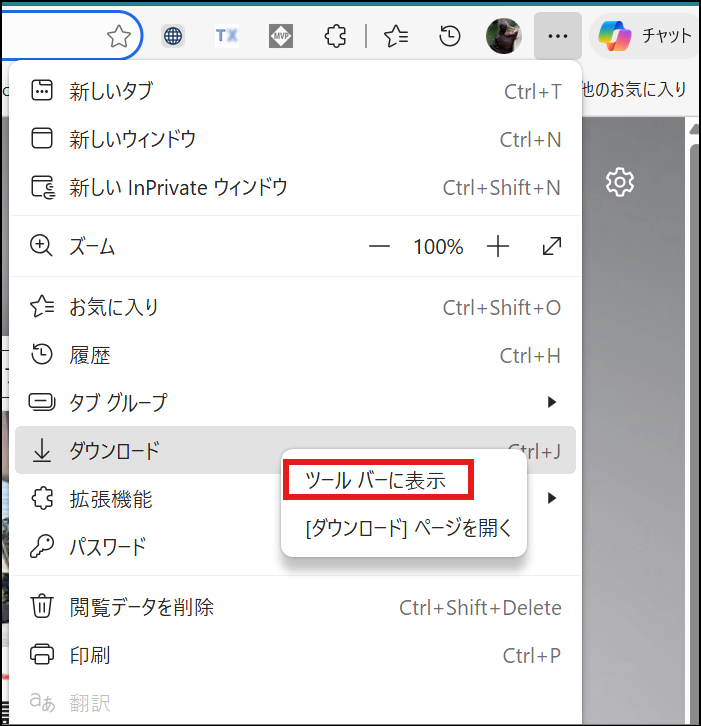Image resolution: width=701 pixels, height=726 pixels.
Task: Click the globe extension icon
Action: point(173,36)
